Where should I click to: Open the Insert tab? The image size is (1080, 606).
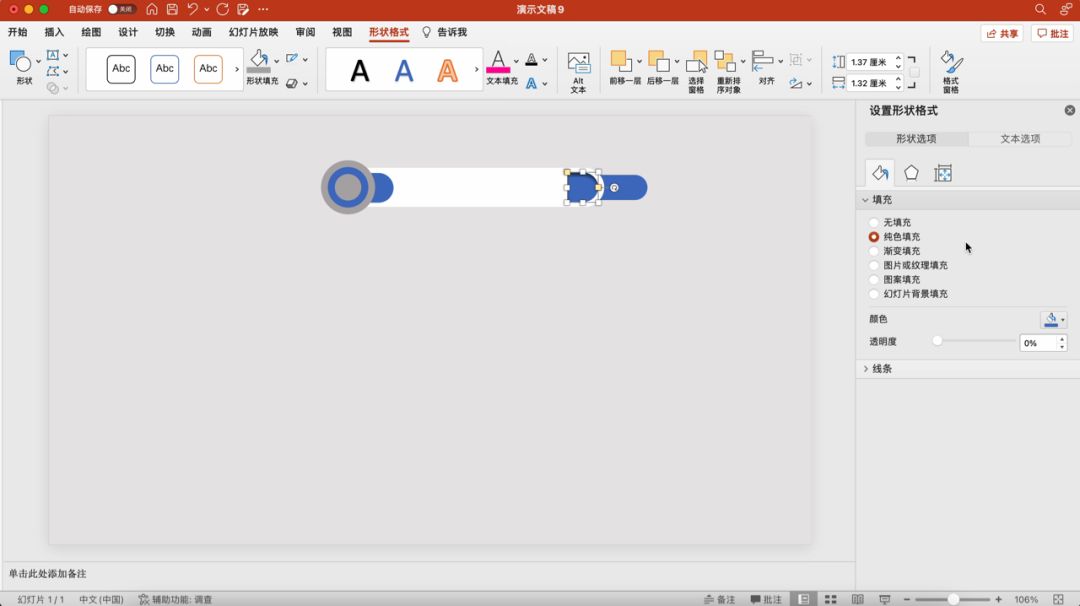[54, 32]
